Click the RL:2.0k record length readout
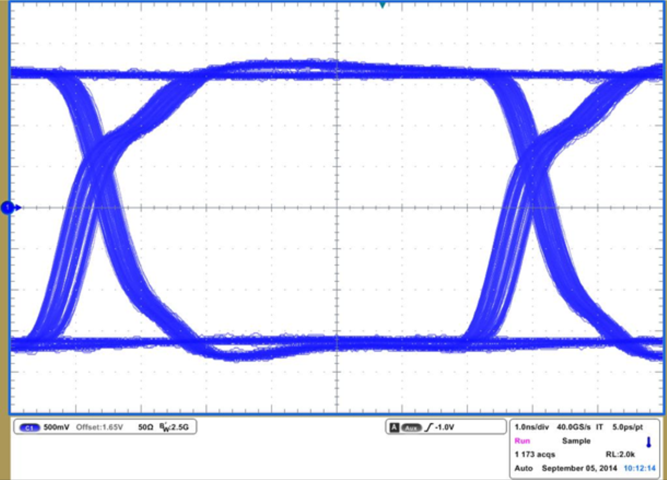The height and width of the screenshot is (480, 667). pos(620,454)
